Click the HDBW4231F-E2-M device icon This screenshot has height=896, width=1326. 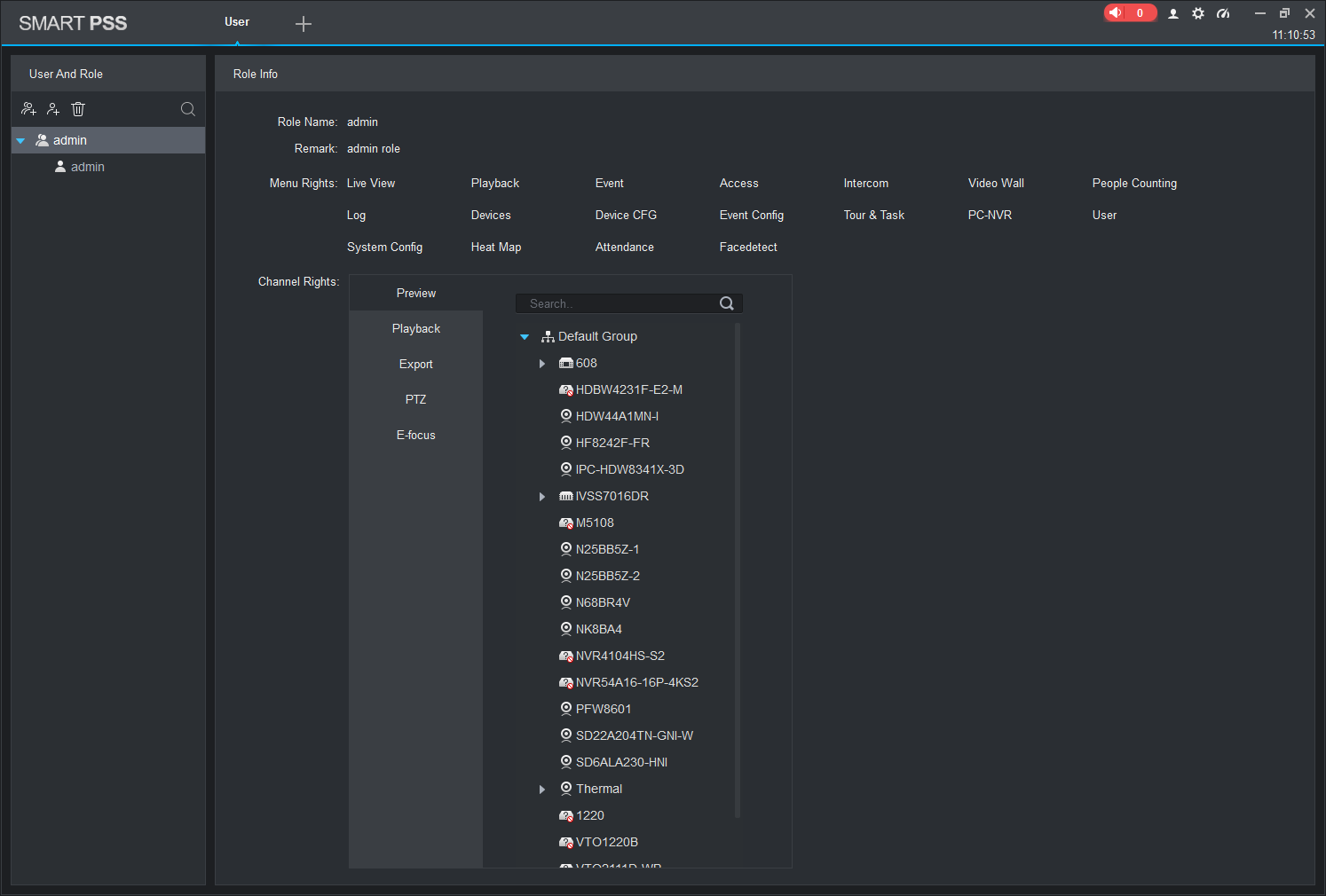click(x=565, y=390)
